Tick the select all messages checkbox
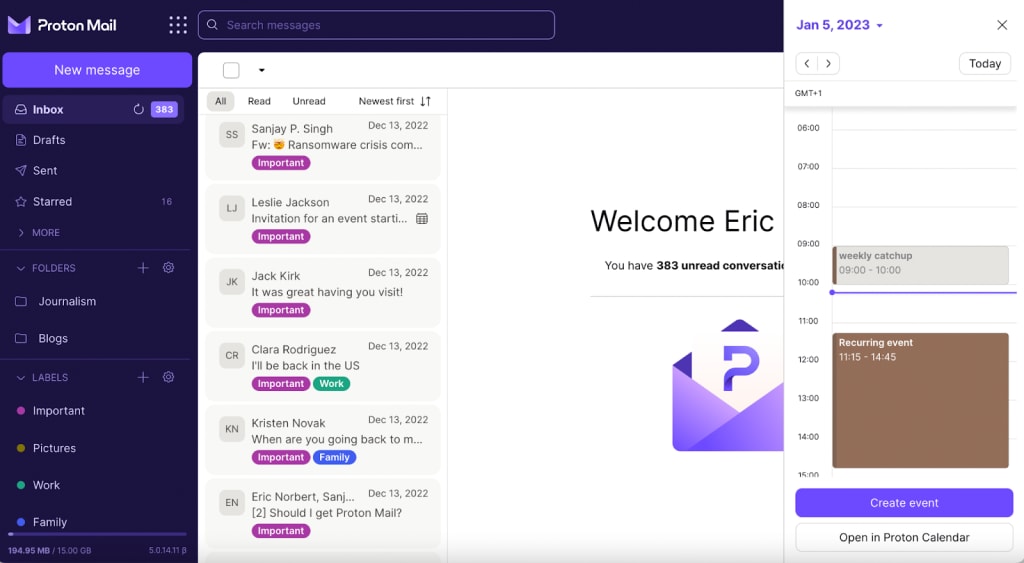 tap(231, 70)
